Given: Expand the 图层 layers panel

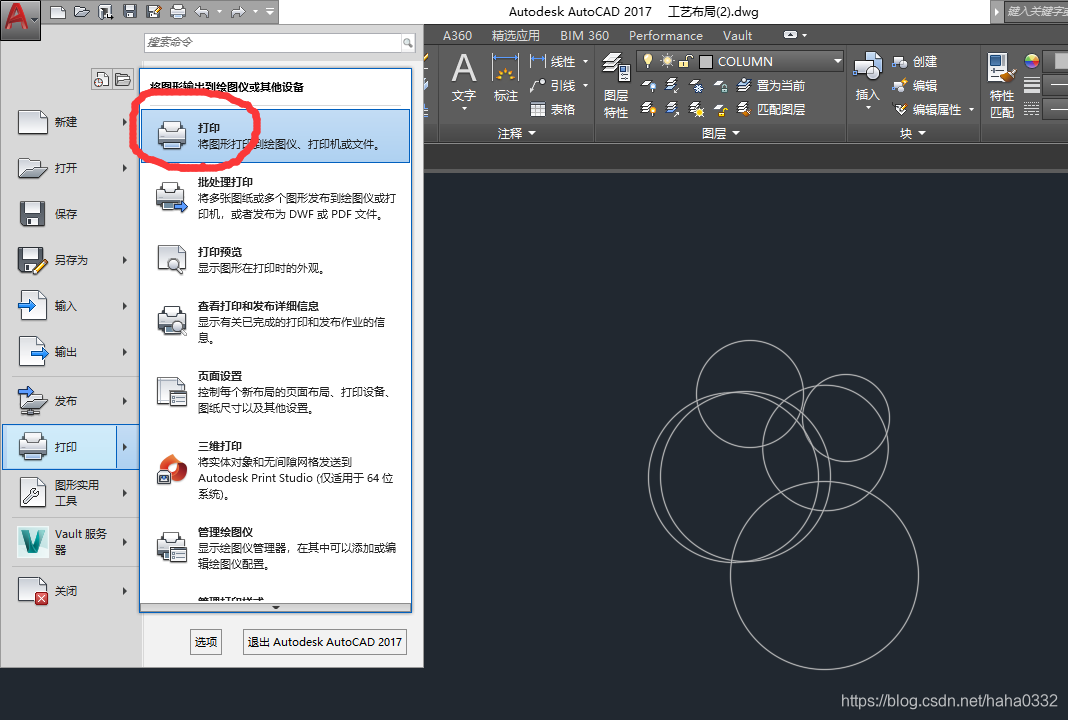Looking at the screenshot, I should (721, 134).
